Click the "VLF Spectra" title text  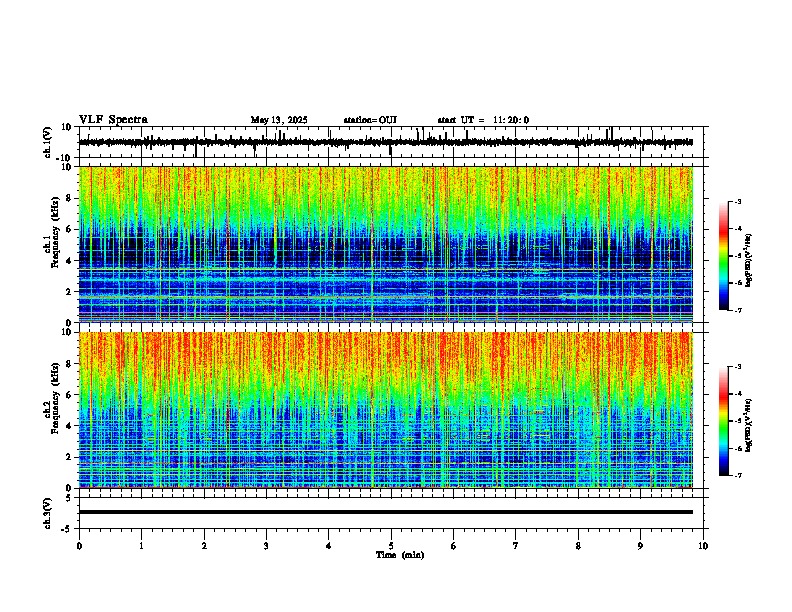coord(113,120)
